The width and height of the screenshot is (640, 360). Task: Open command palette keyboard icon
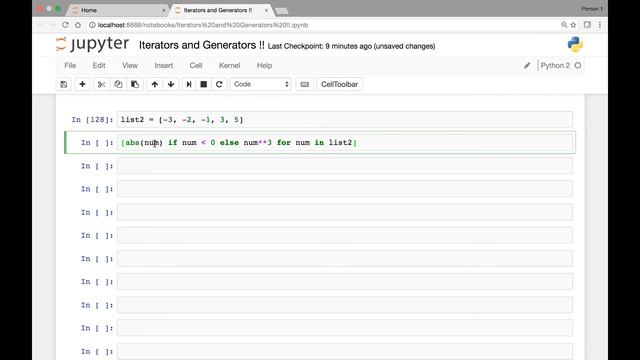[x=304, y=84]
